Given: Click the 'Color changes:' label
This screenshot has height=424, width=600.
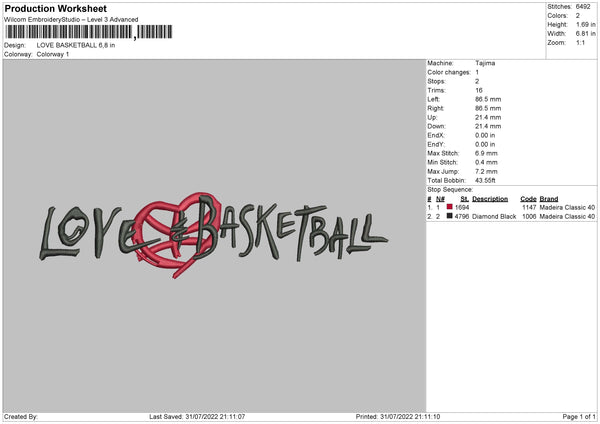Looking at the screenshot, I should [x=449, y=72].
